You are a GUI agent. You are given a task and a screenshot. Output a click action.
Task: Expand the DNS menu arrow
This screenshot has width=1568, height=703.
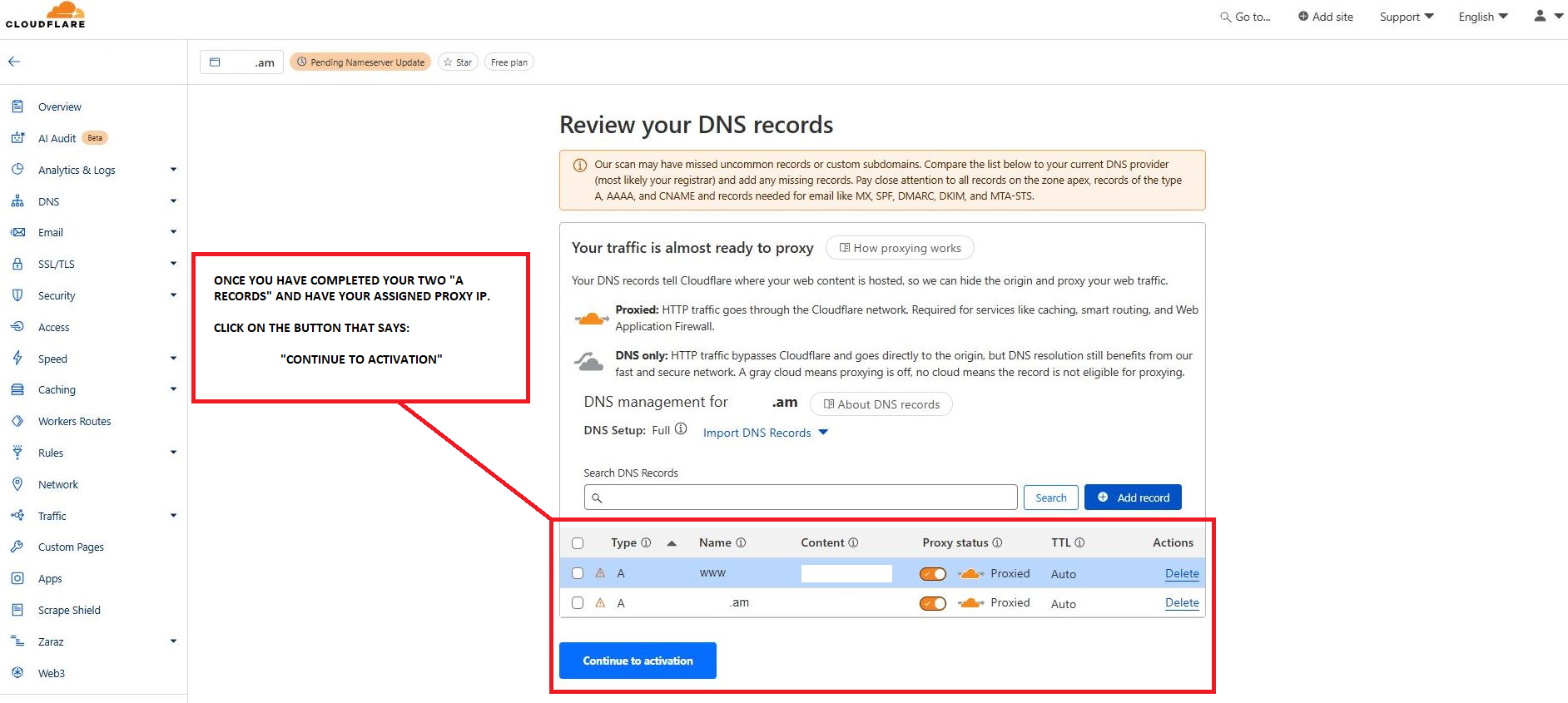coord(173,201)
